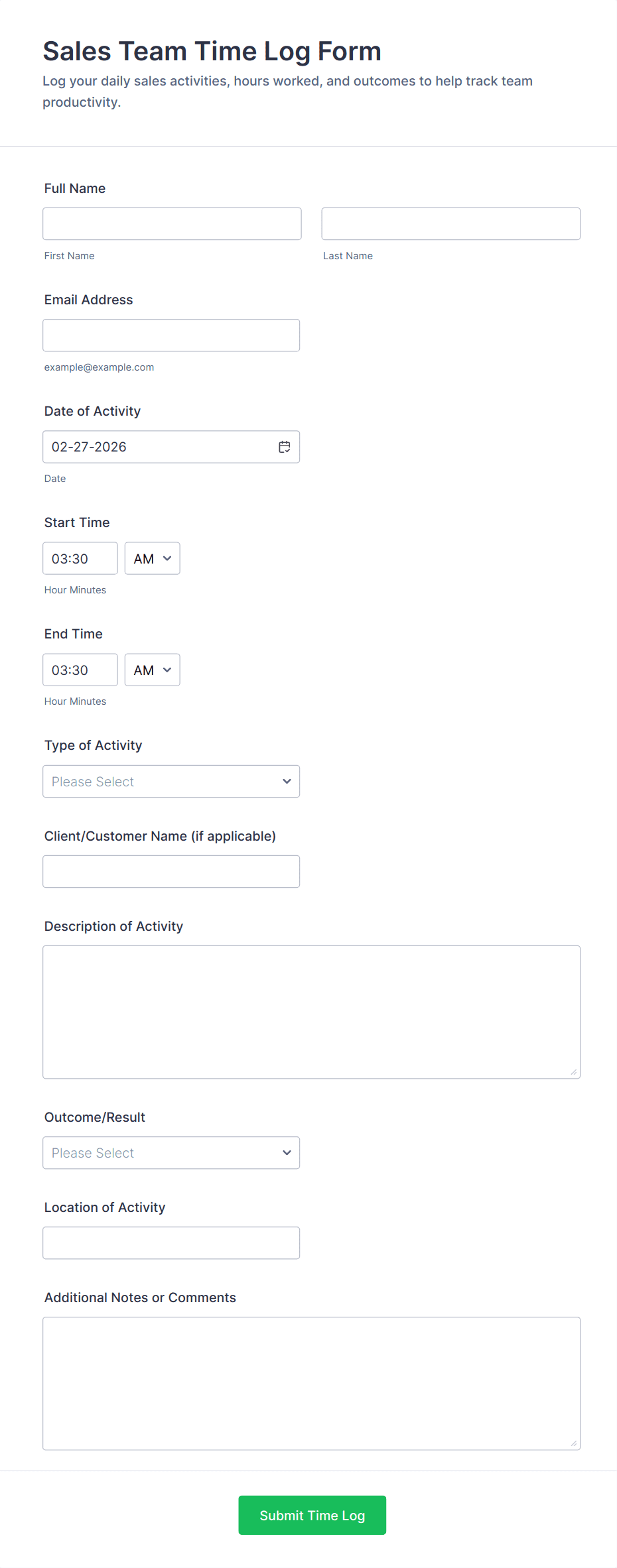The image size is (617, 1568).
Task: Click the Description text area resize handle
Action: [574, 1072]
